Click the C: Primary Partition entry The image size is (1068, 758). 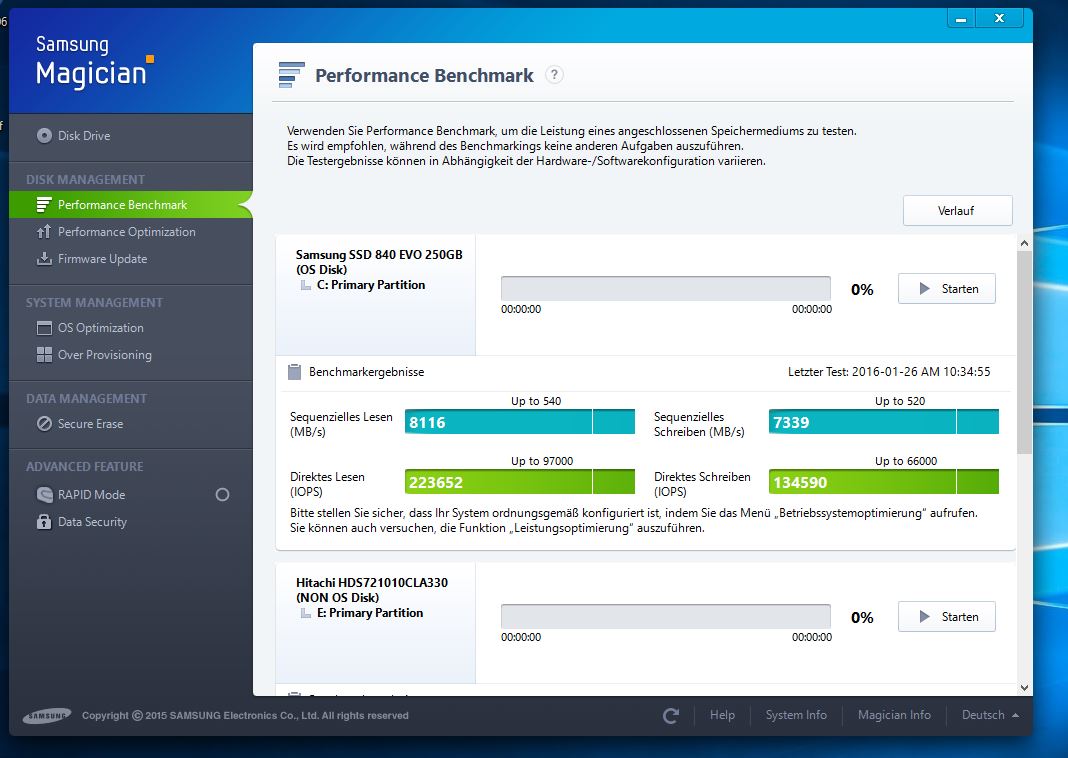[371, 285]
